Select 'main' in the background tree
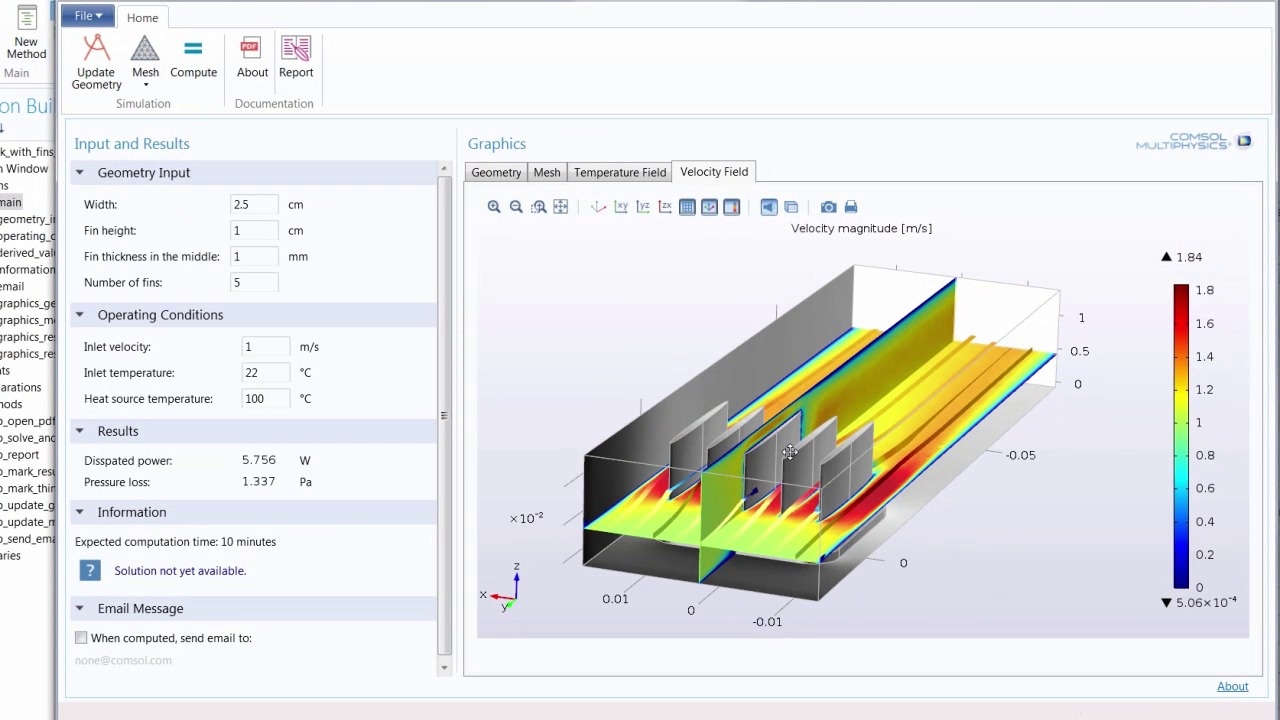 point(10,202)
